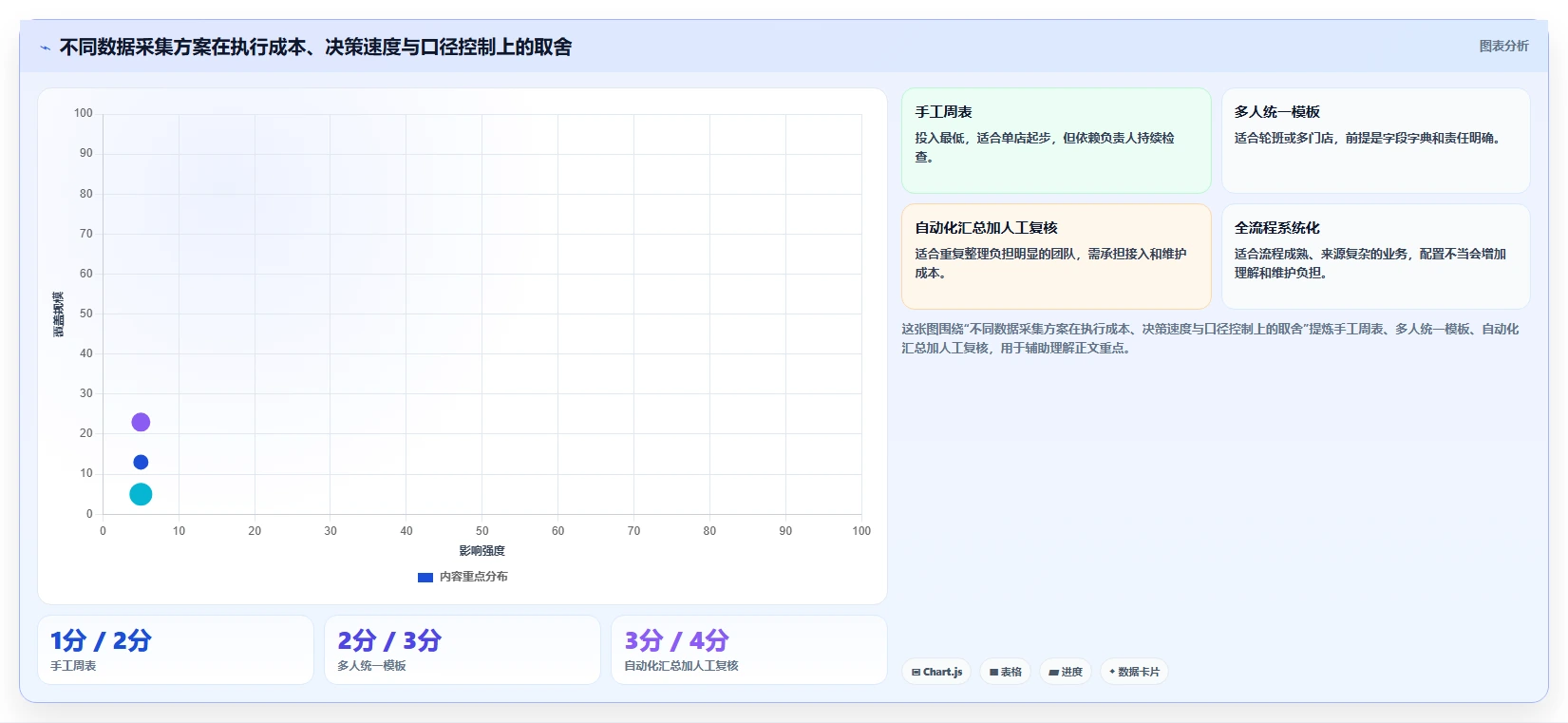1568x723 pixels.
Task: Click the 覆盖规模 y-axis title
Action: [59, 314]
